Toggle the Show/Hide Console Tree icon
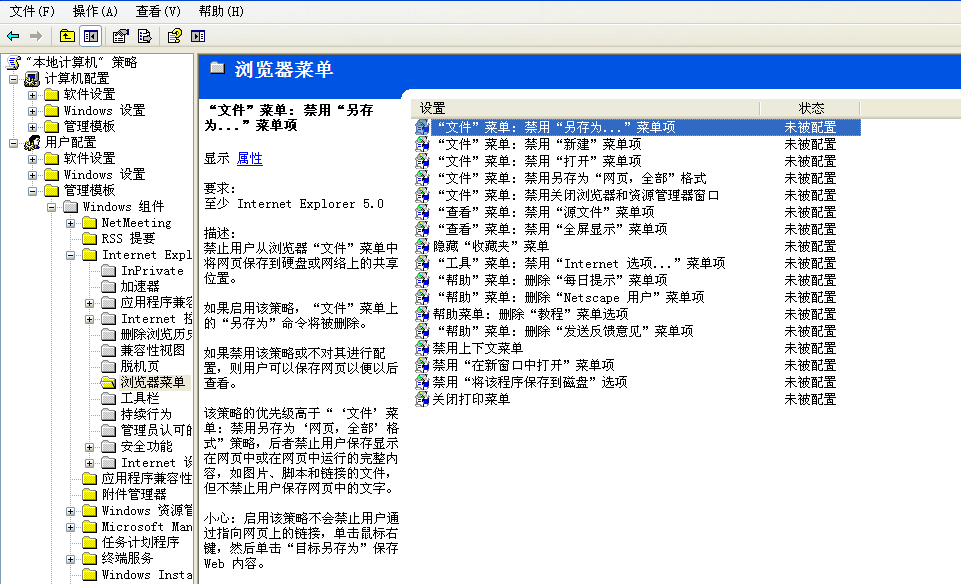The image size is (961, 584). 91,36
